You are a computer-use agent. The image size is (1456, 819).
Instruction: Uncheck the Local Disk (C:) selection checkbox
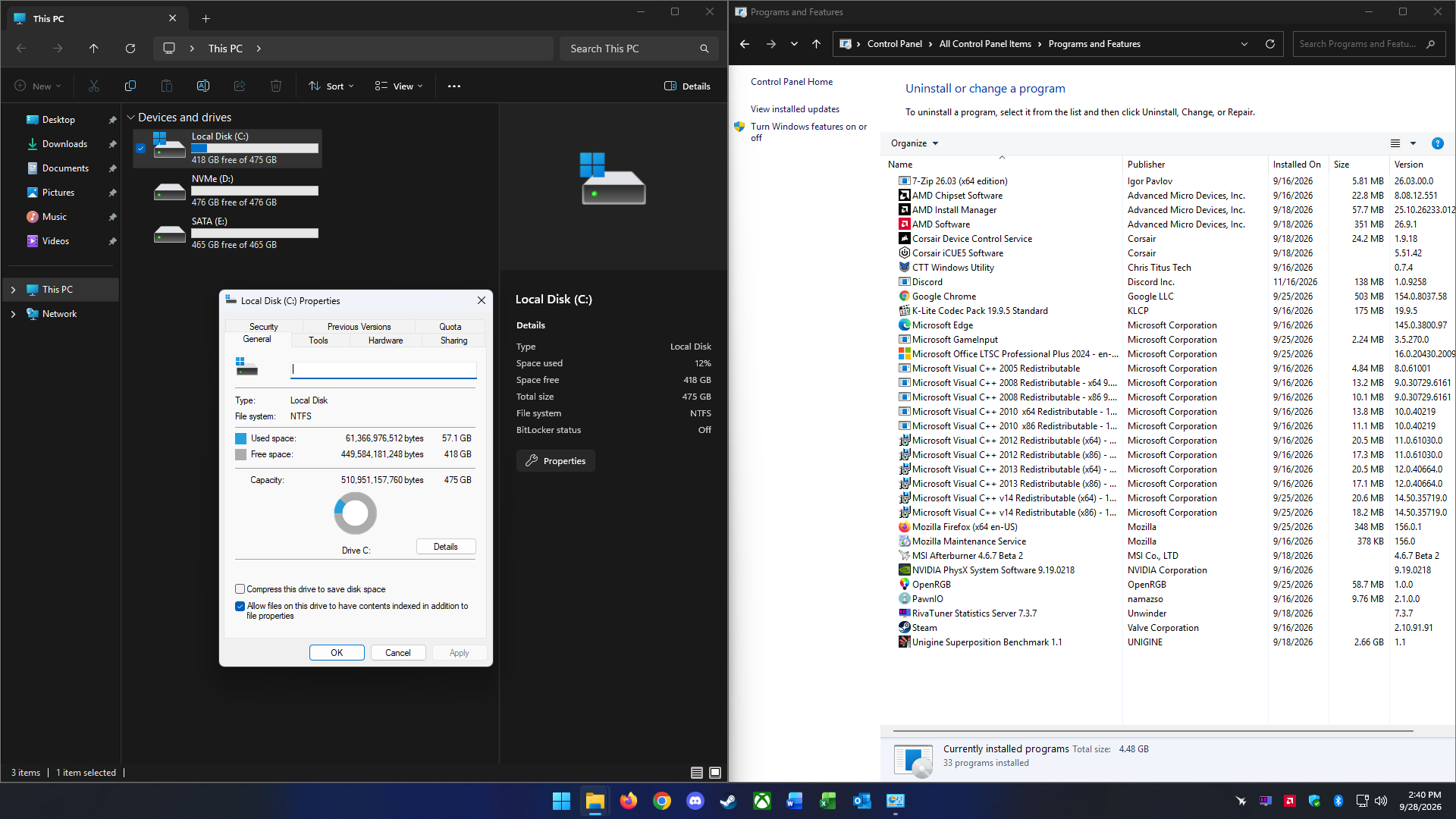(140, 149)
